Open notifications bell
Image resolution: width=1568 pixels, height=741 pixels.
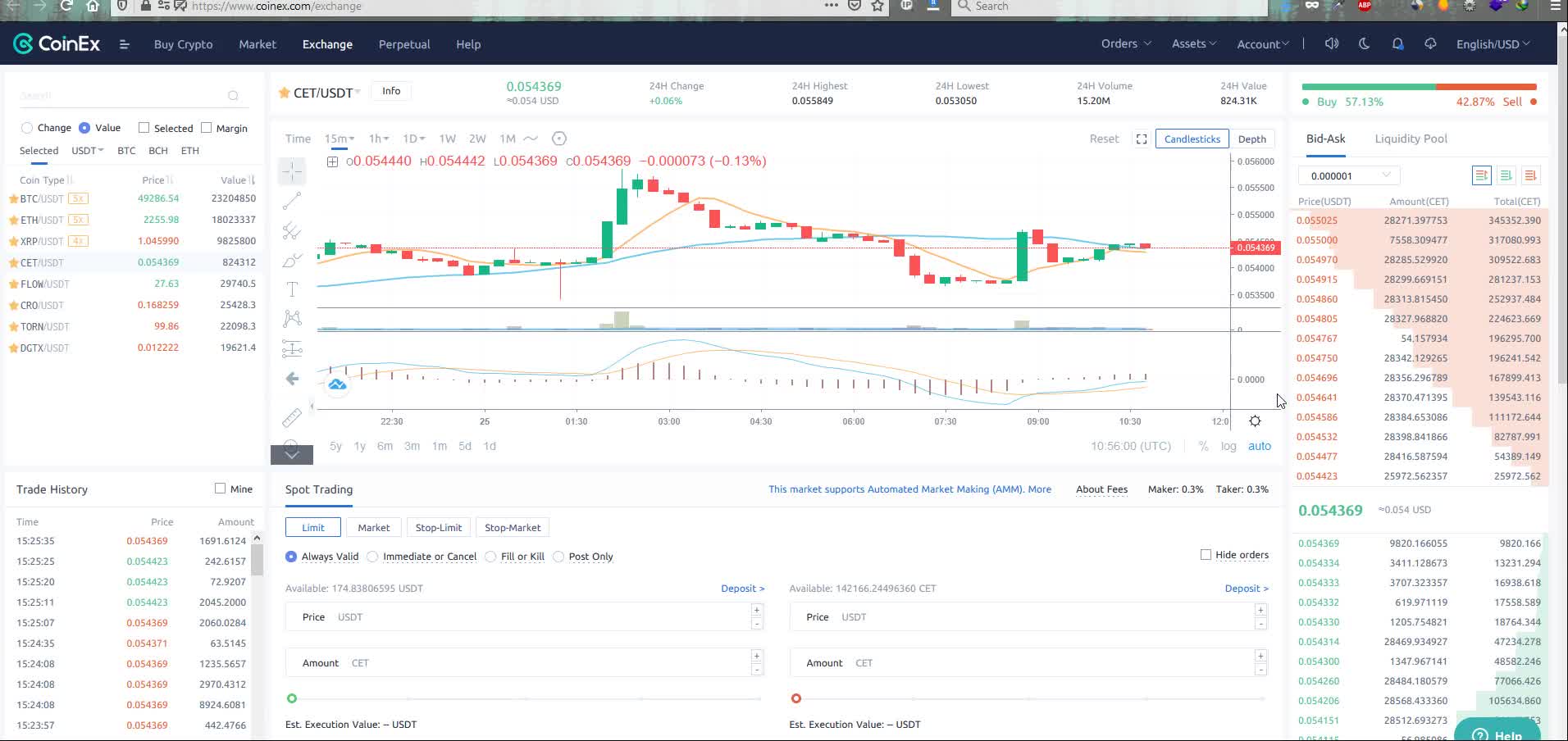pyautogui.click(x=1397, y=44)
